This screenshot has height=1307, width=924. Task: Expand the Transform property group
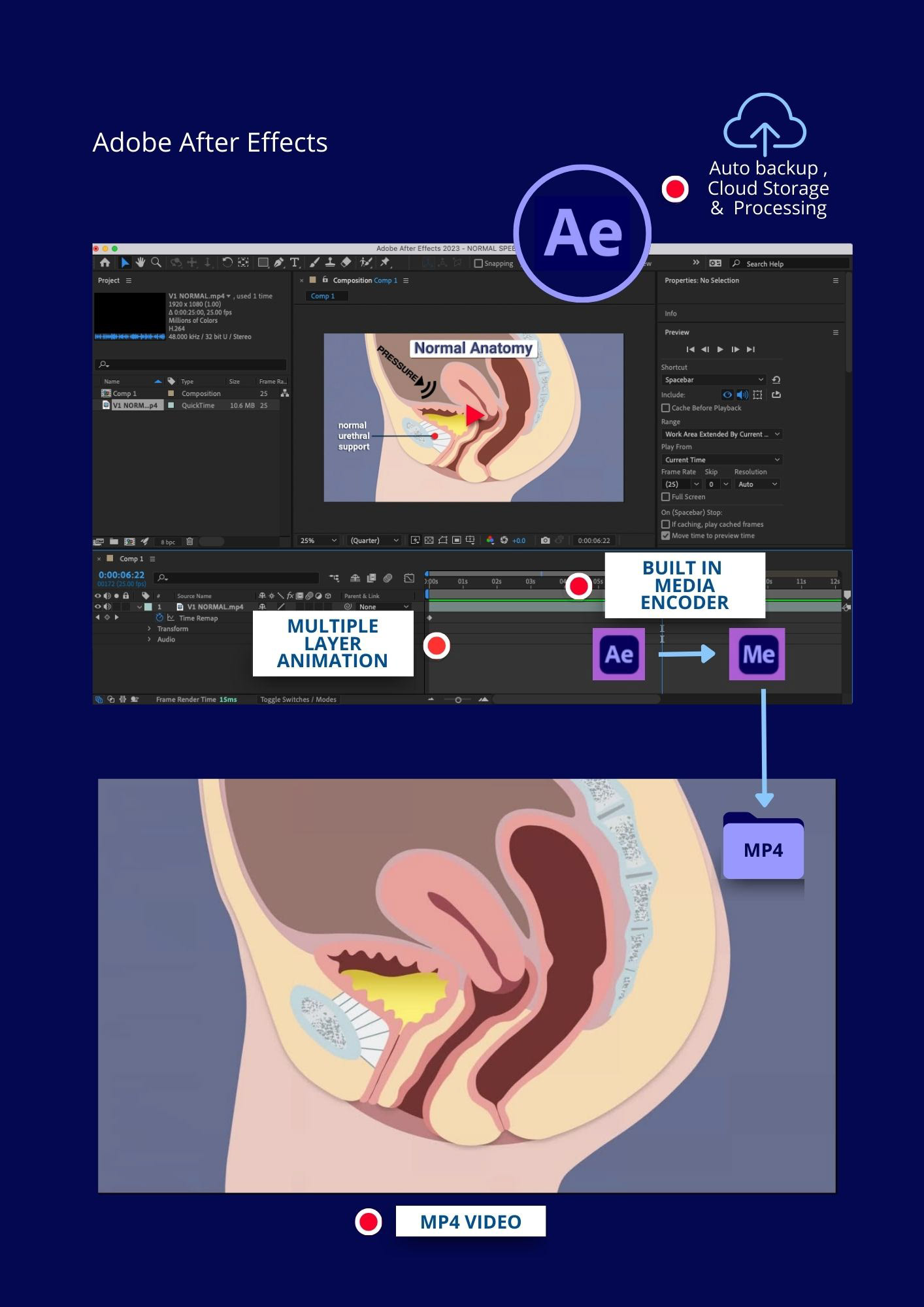[149, 629]
